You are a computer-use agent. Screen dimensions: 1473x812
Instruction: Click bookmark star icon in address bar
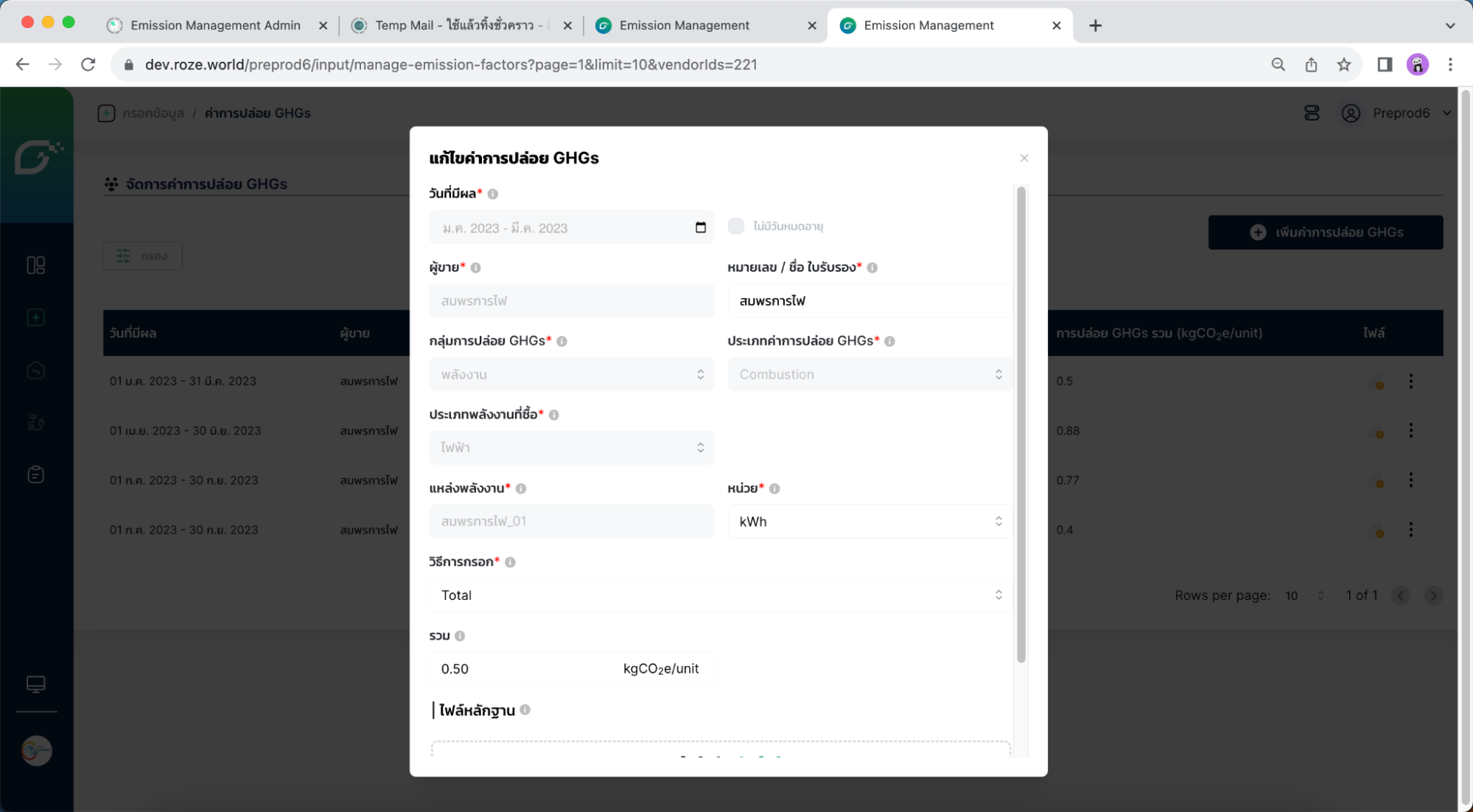(x=1344, y=65)
